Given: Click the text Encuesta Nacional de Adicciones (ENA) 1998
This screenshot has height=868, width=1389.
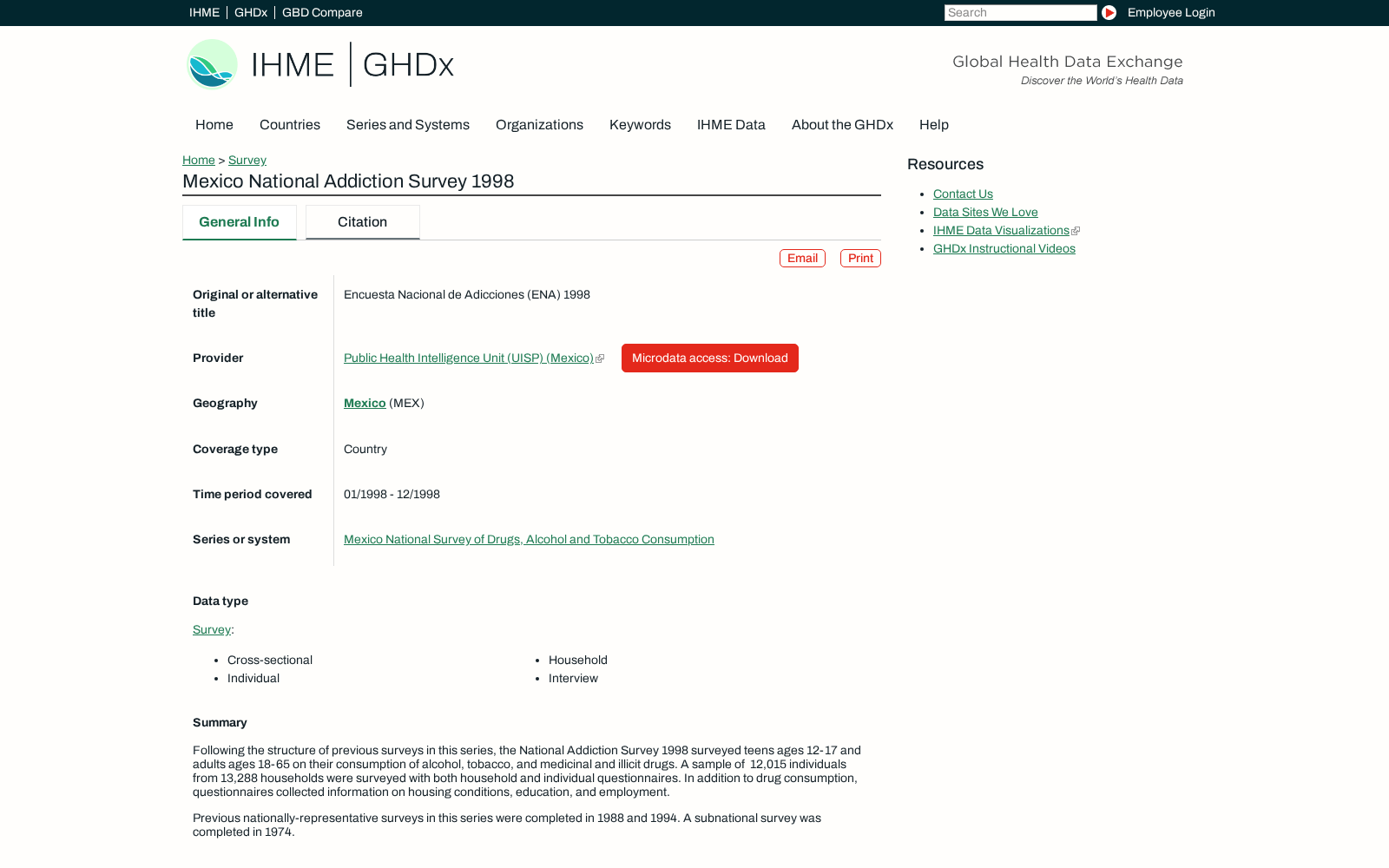Looking at the screenshot, I should 467,295.
